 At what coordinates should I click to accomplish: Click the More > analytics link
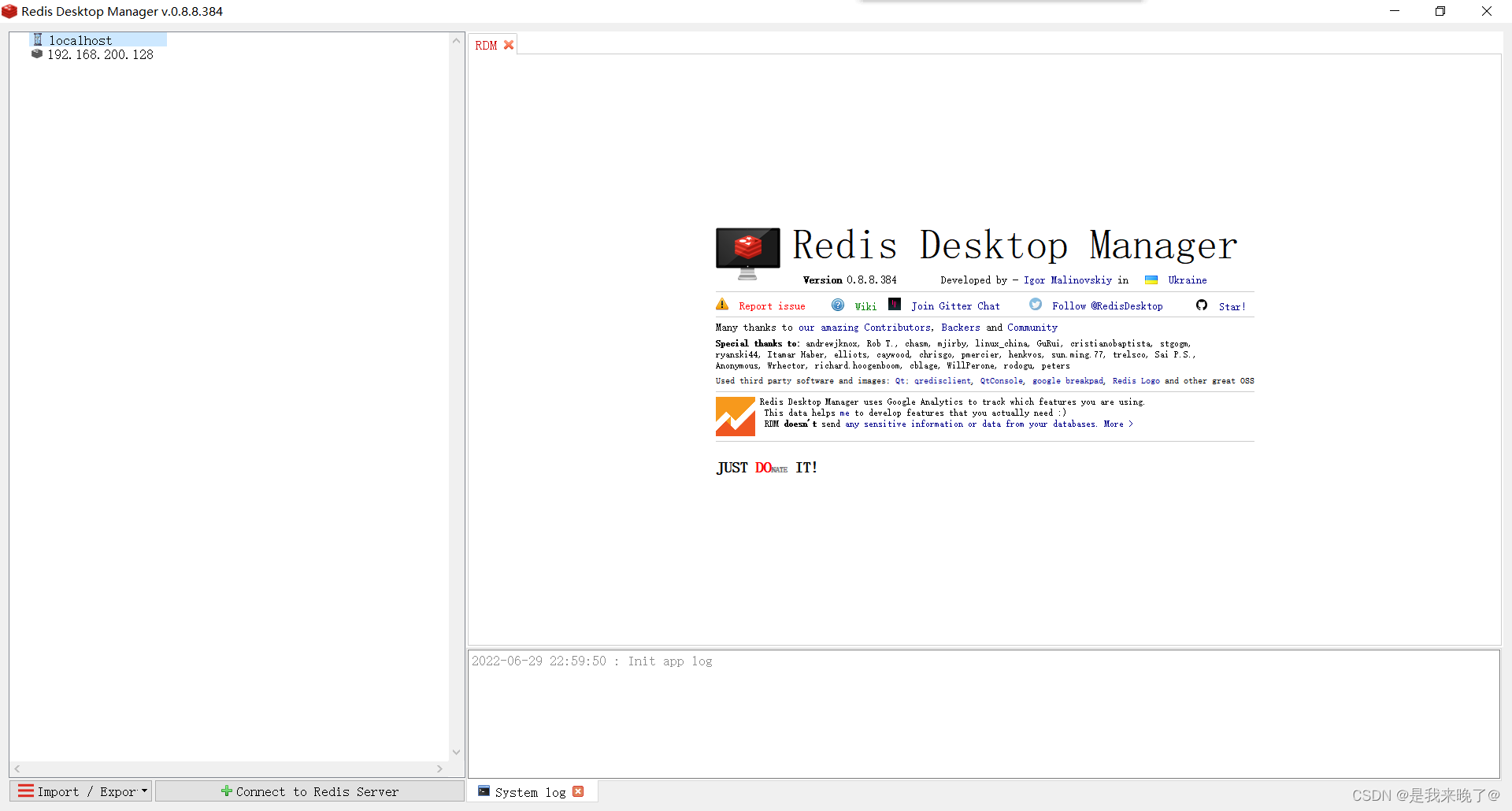tap(1118, 424)
